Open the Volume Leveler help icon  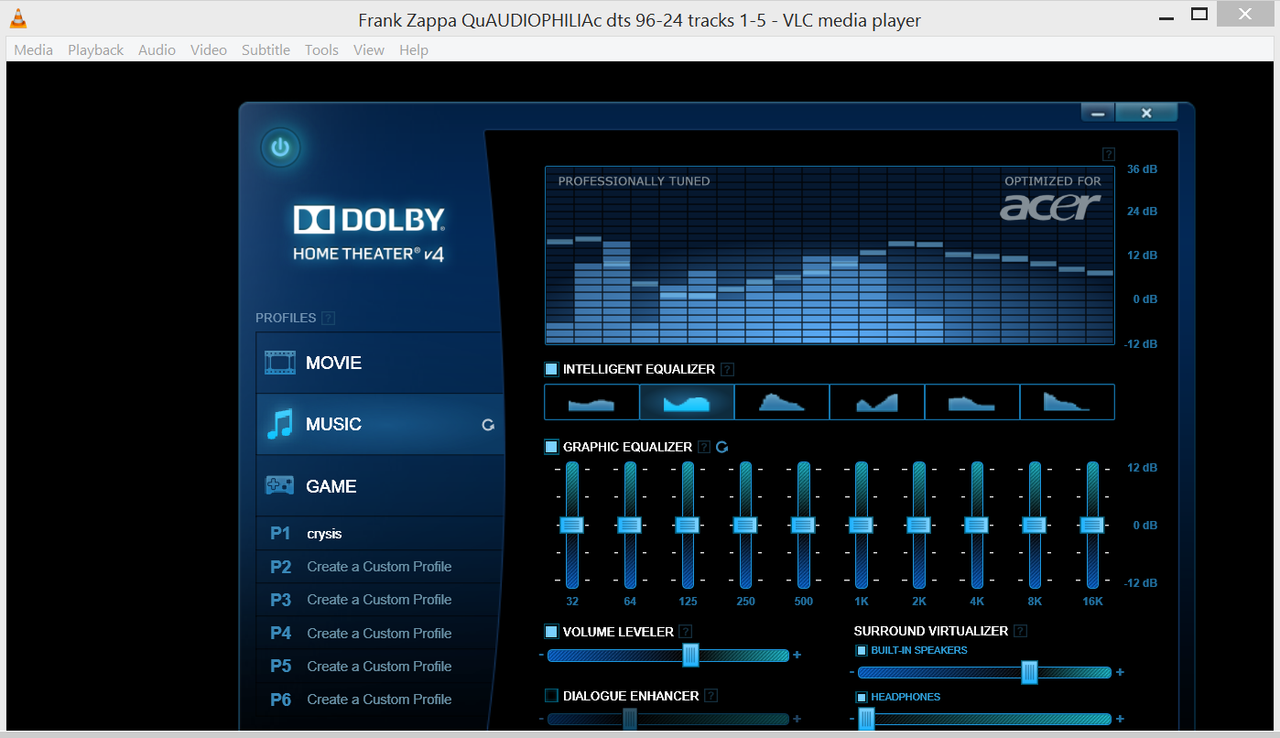tap(684, 631)
